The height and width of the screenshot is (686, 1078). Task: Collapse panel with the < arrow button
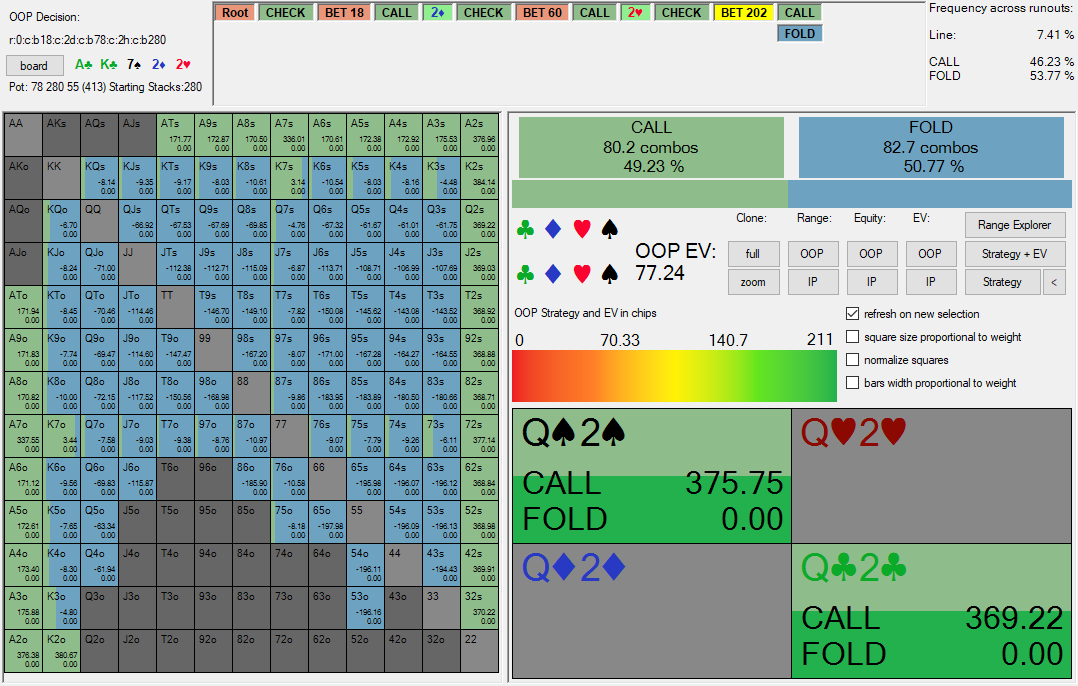[x=1053, y=282]
